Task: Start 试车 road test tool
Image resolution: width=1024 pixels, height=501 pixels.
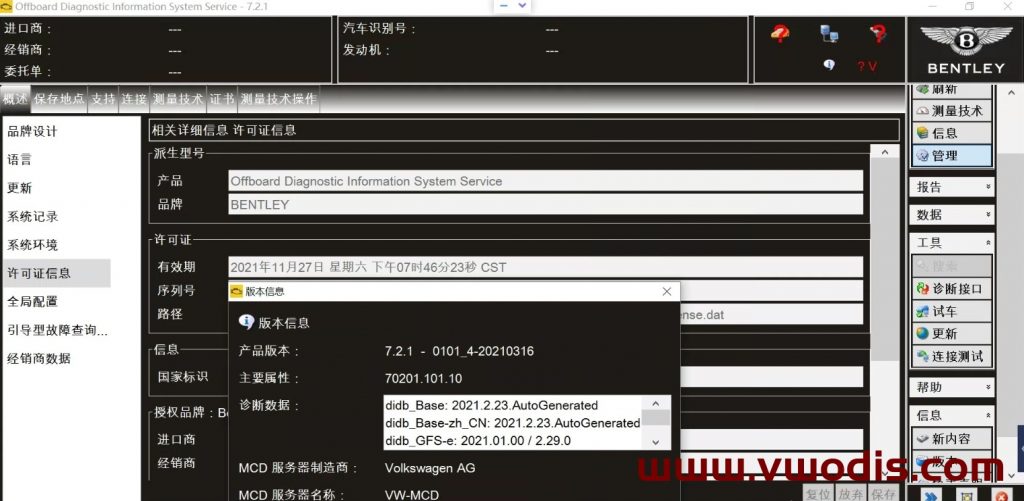Action: click(x=952, y=311)
